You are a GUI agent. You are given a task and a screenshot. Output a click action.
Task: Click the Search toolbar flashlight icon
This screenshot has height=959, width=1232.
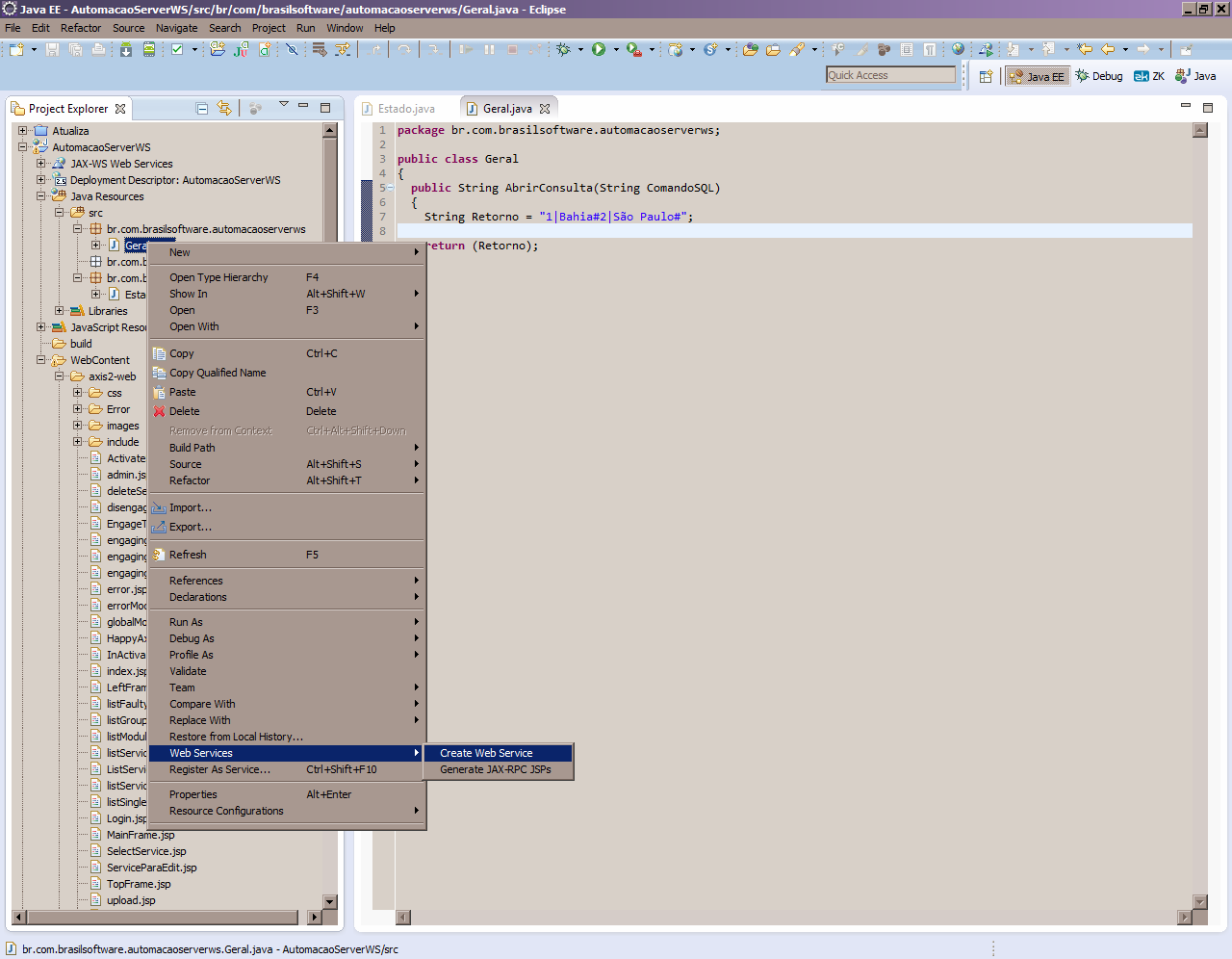pos(797,49)
